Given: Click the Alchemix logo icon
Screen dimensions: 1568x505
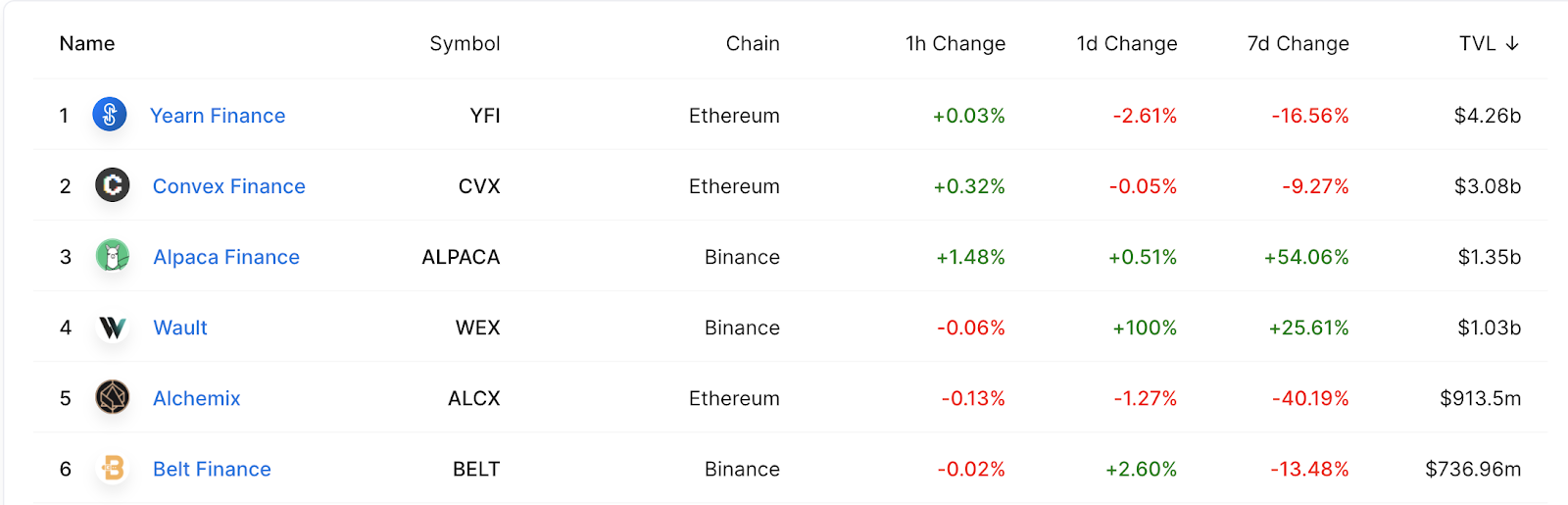Looking at the screenshot, I should [113, 397].
